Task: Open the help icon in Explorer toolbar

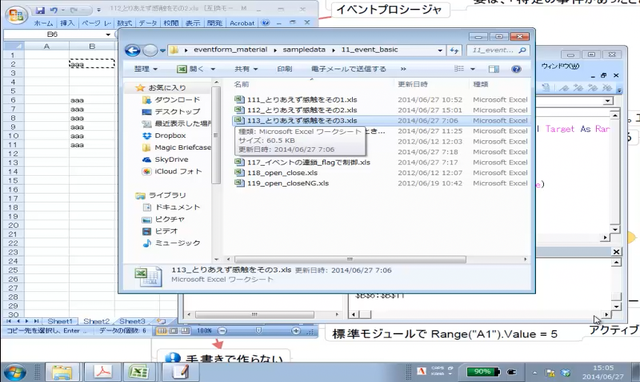Action: point(516,69)
